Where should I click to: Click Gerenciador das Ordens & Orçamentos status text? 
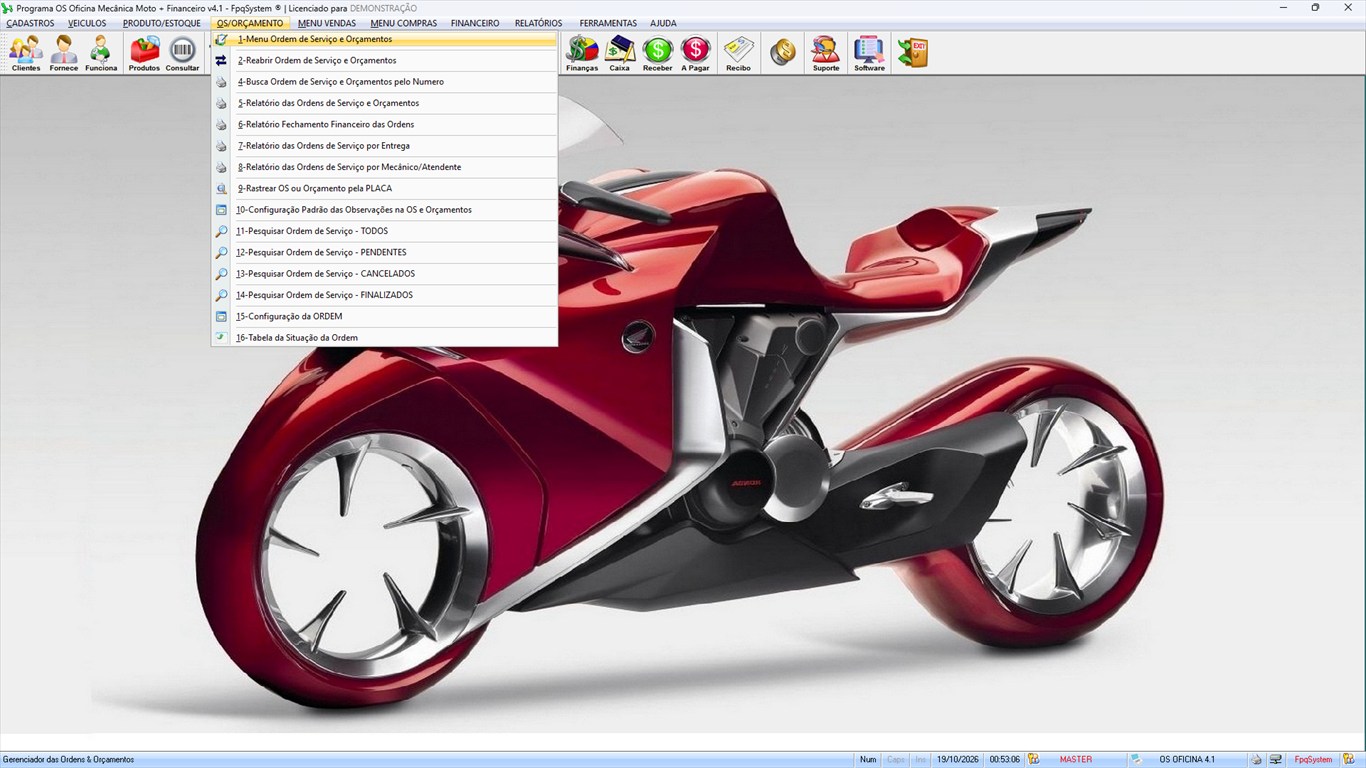coord(69,760)
